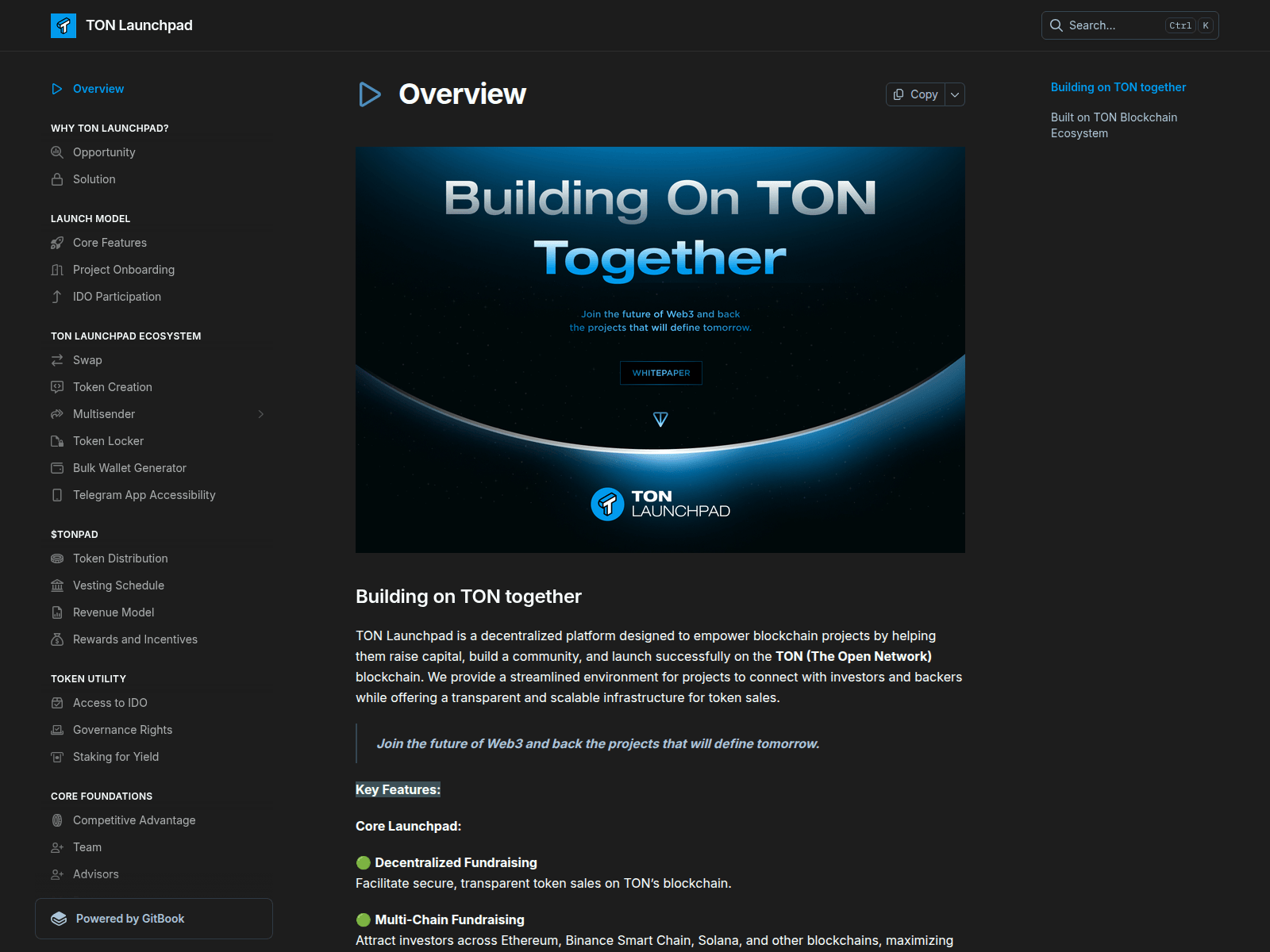Click the Access to IDO calendar icon
This screenshot has height=952, width=1270.
pos(57,703)
